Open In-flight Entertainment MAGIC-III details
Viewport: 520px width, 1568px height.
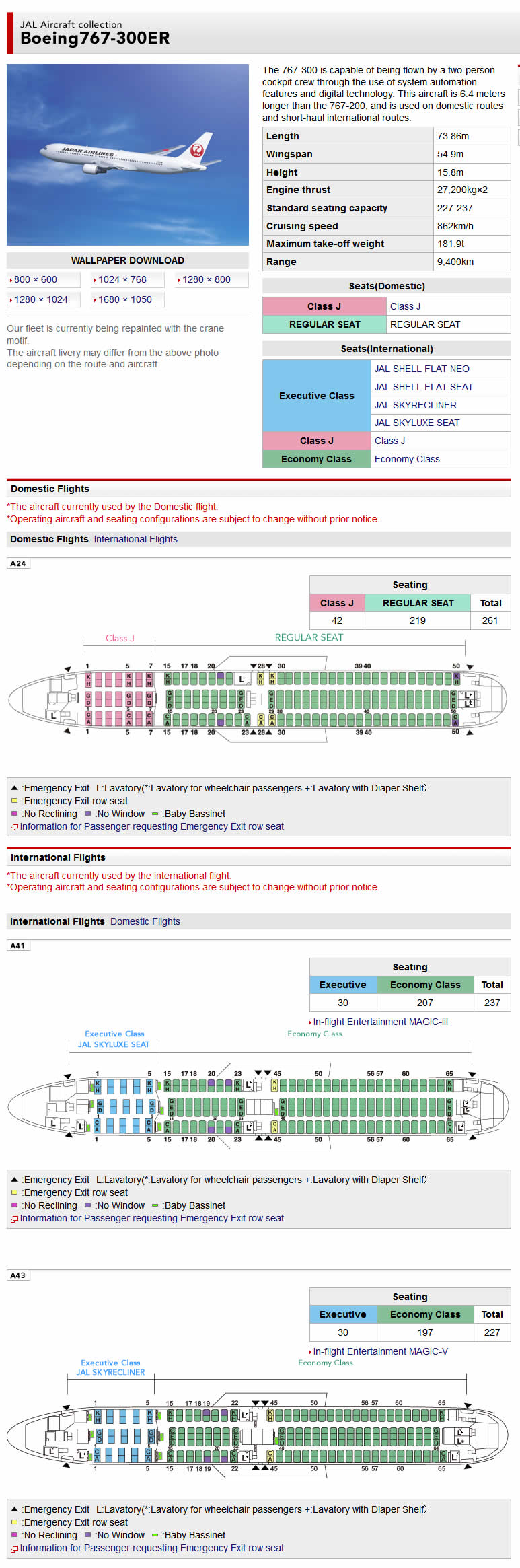(x=379, y=1021)
